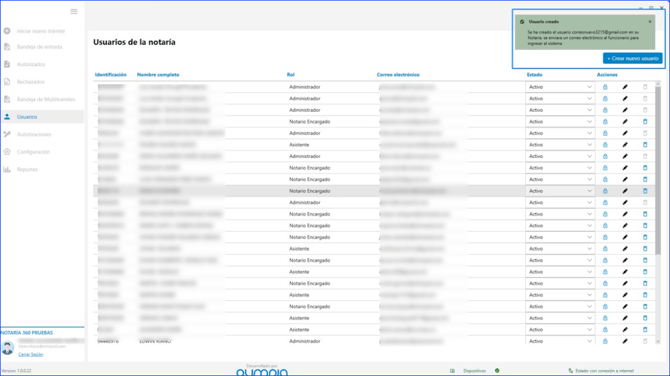Click the vertical scrollbar of the user table
The width and height of the screenshot is (670, 376).
pyautogui.click(x=658, y=171)
